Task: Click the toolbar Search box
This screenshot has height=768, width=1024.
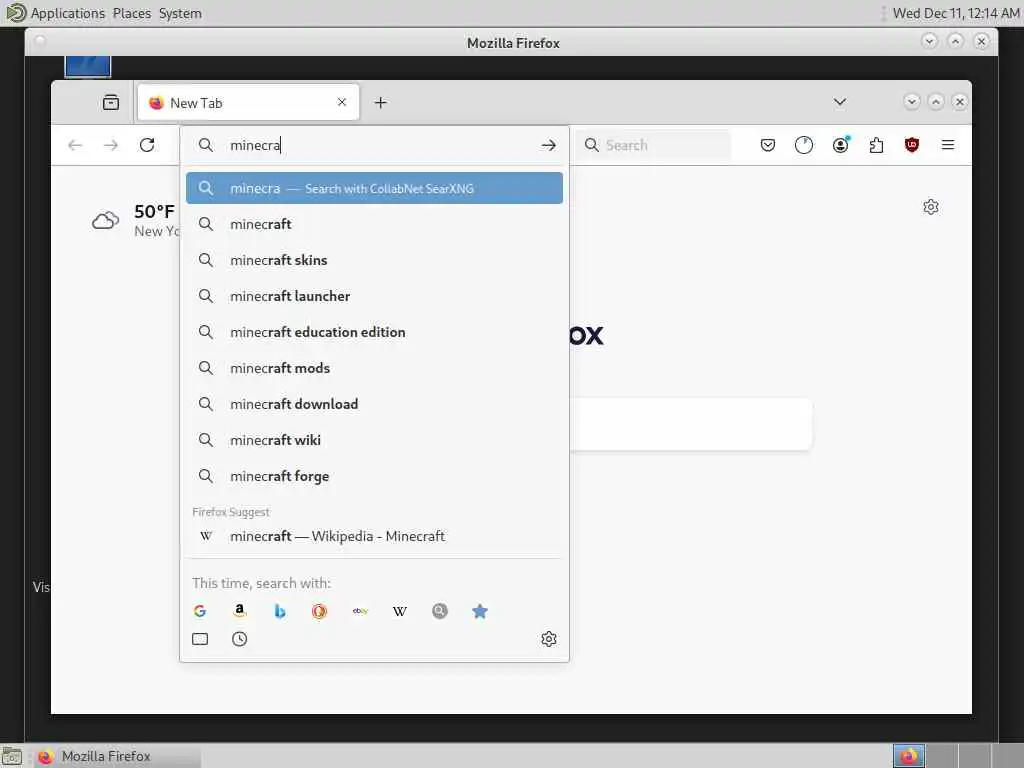Action: [653, 145]
